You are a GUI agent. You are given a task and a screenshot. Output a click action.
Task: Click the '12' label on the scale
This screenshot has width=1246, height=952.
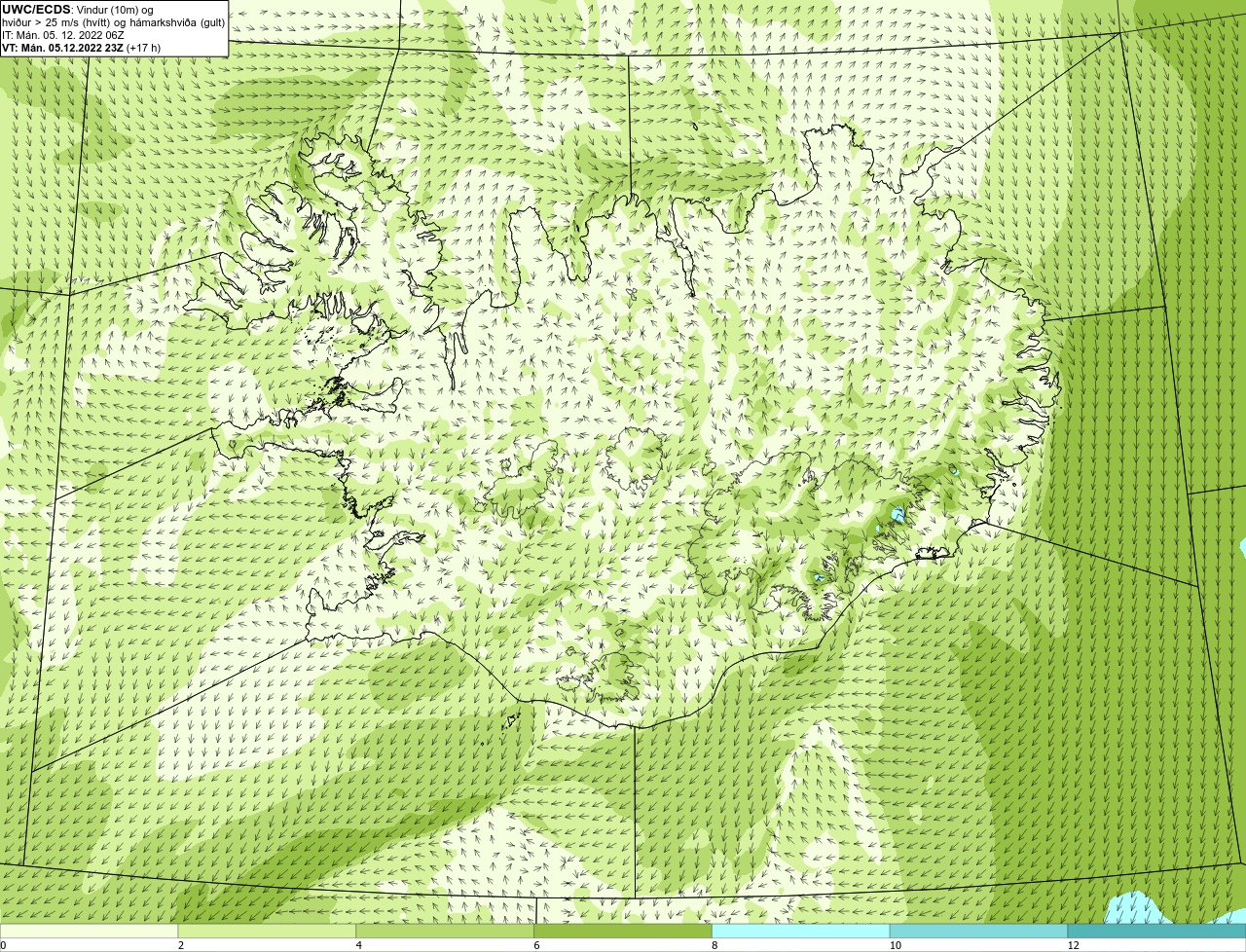[1073, 945]
